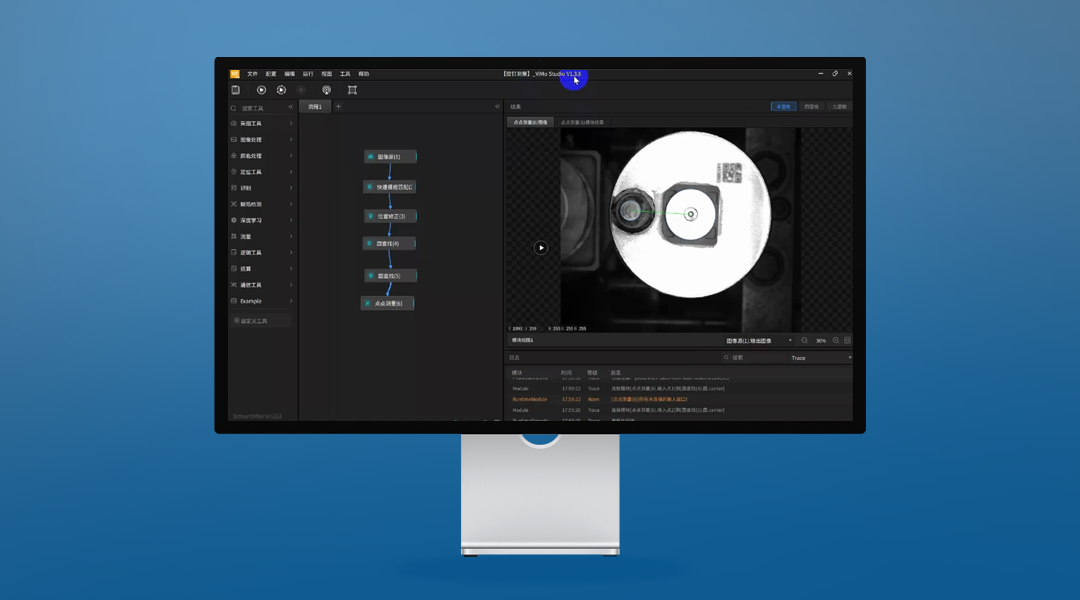Open the 图像源(1).输出图像 image source dropdown
This screenshot has height=600, width=1080.
click(x=758, y=340)
